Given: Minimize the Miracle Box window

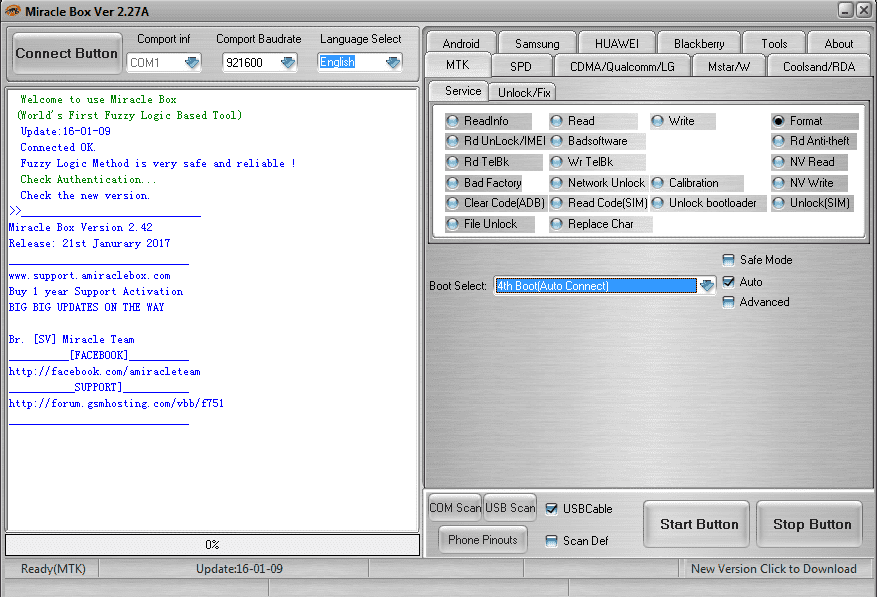Looking at the screenshot, I should tap(845, 10).
